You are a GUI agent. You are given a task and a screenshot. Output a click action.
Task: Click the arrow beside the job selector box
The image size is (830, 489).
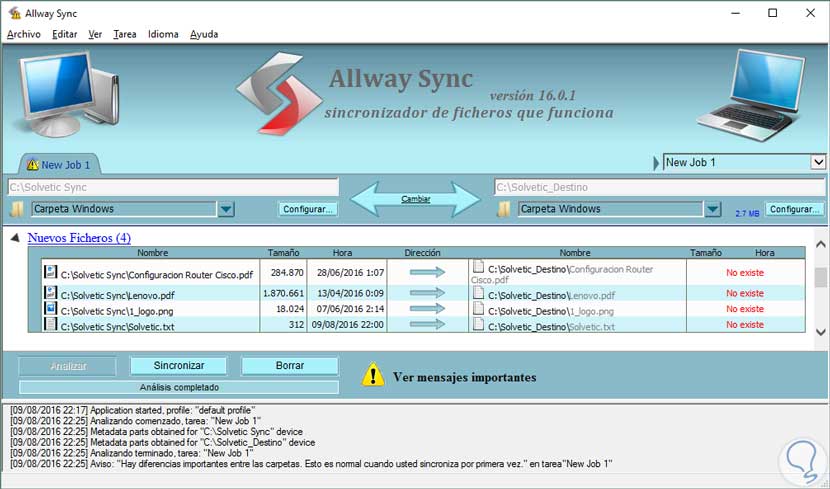pyautogui.click(x=657, y=163)
